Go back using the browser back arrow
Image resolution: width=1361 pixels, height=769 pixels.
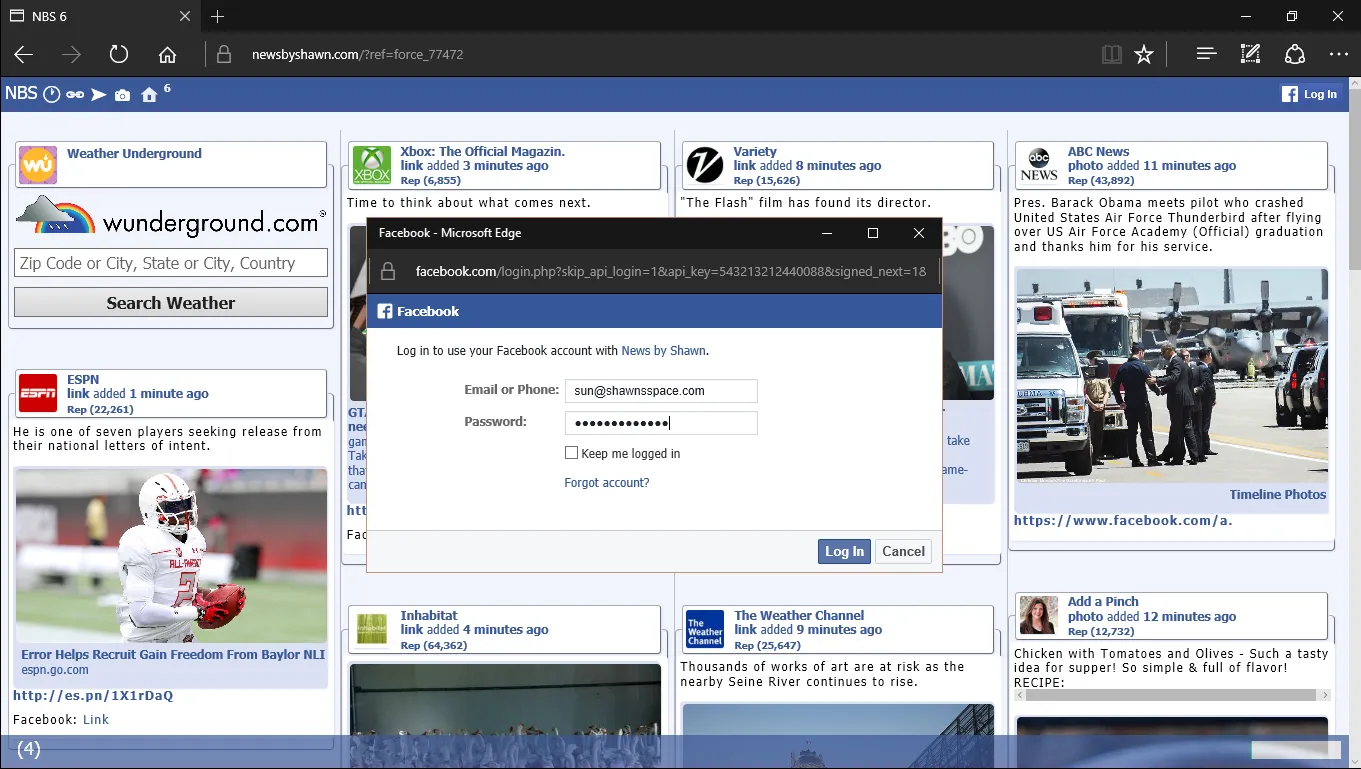pyautogui.click(x=24, y=54)
